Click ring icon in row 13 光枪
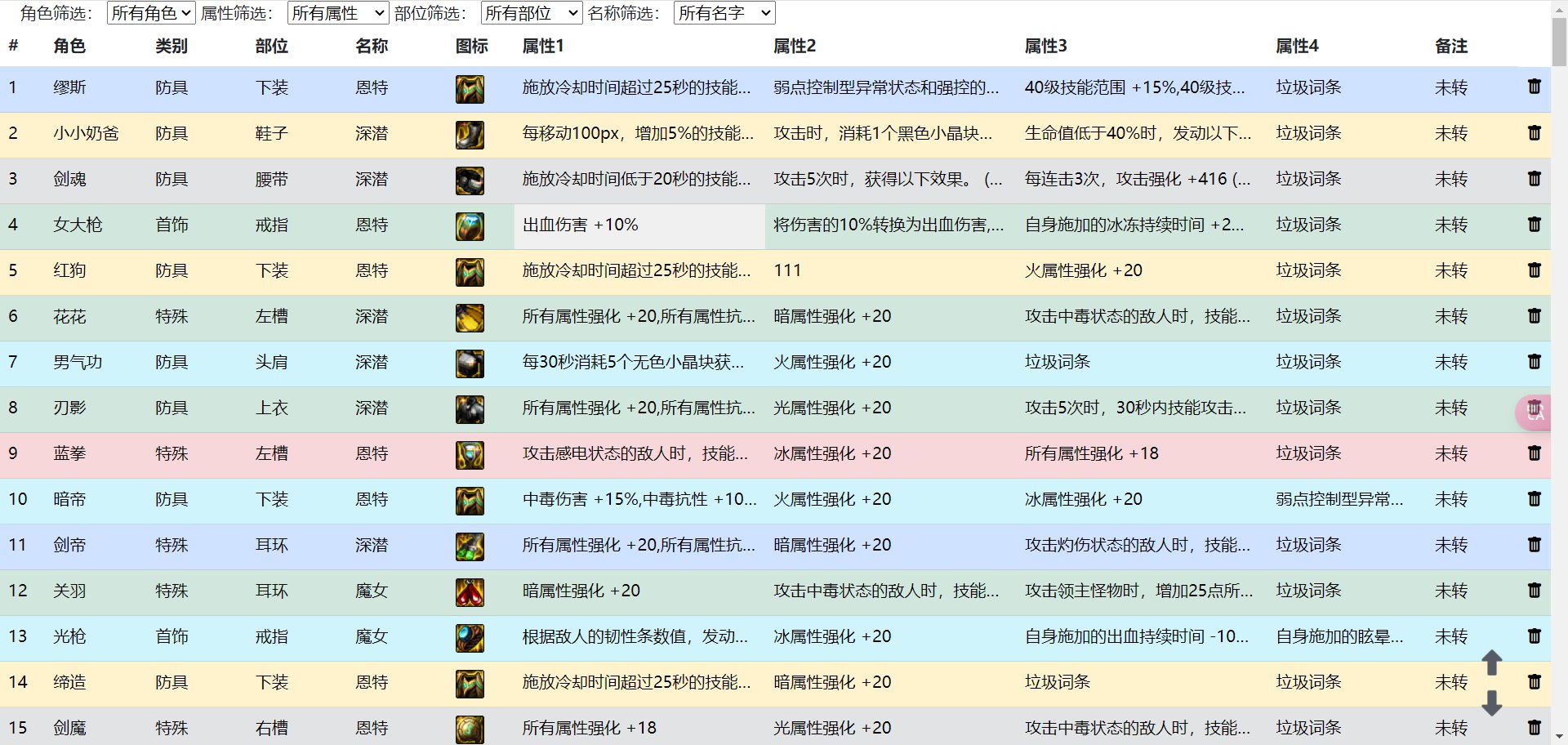The image size is (1568, 745). 470,637
